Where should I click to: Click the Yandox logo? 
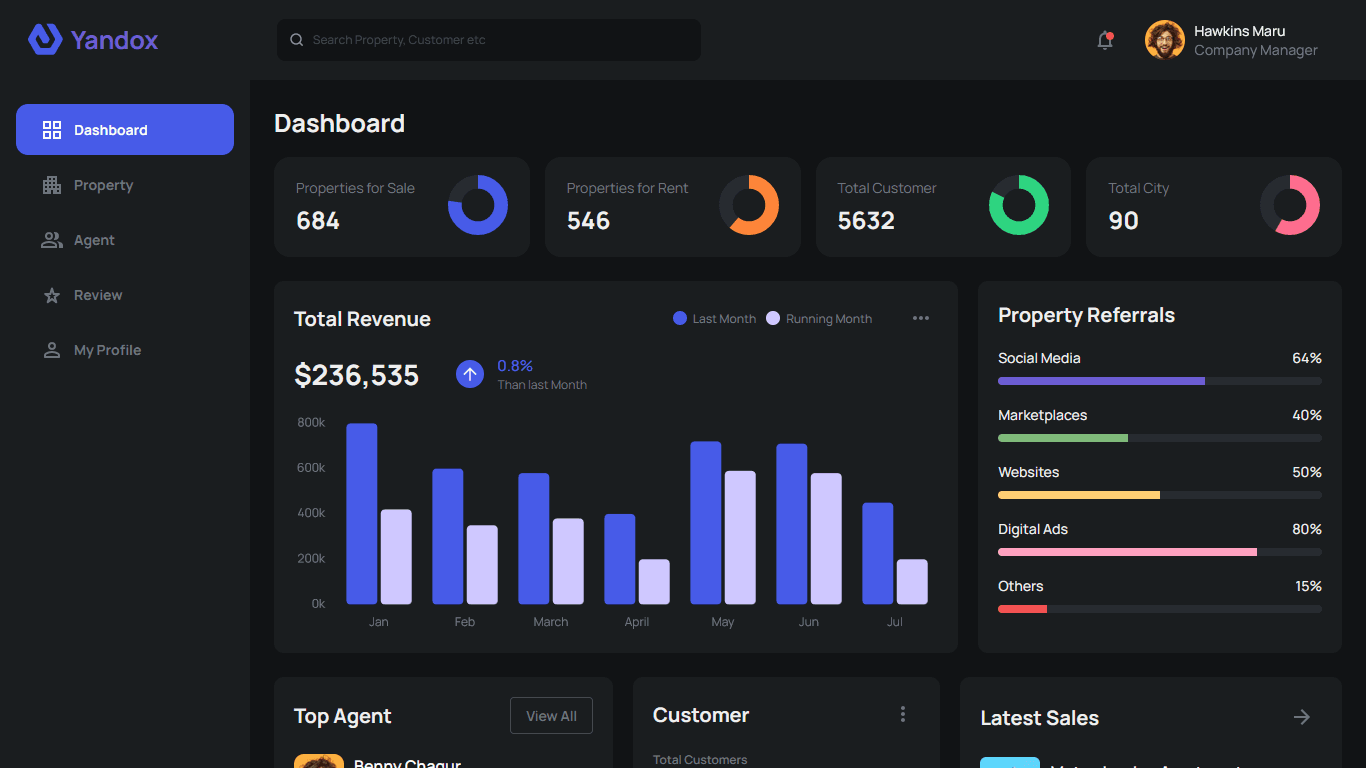pyautogui.click(x=92, y=40)
